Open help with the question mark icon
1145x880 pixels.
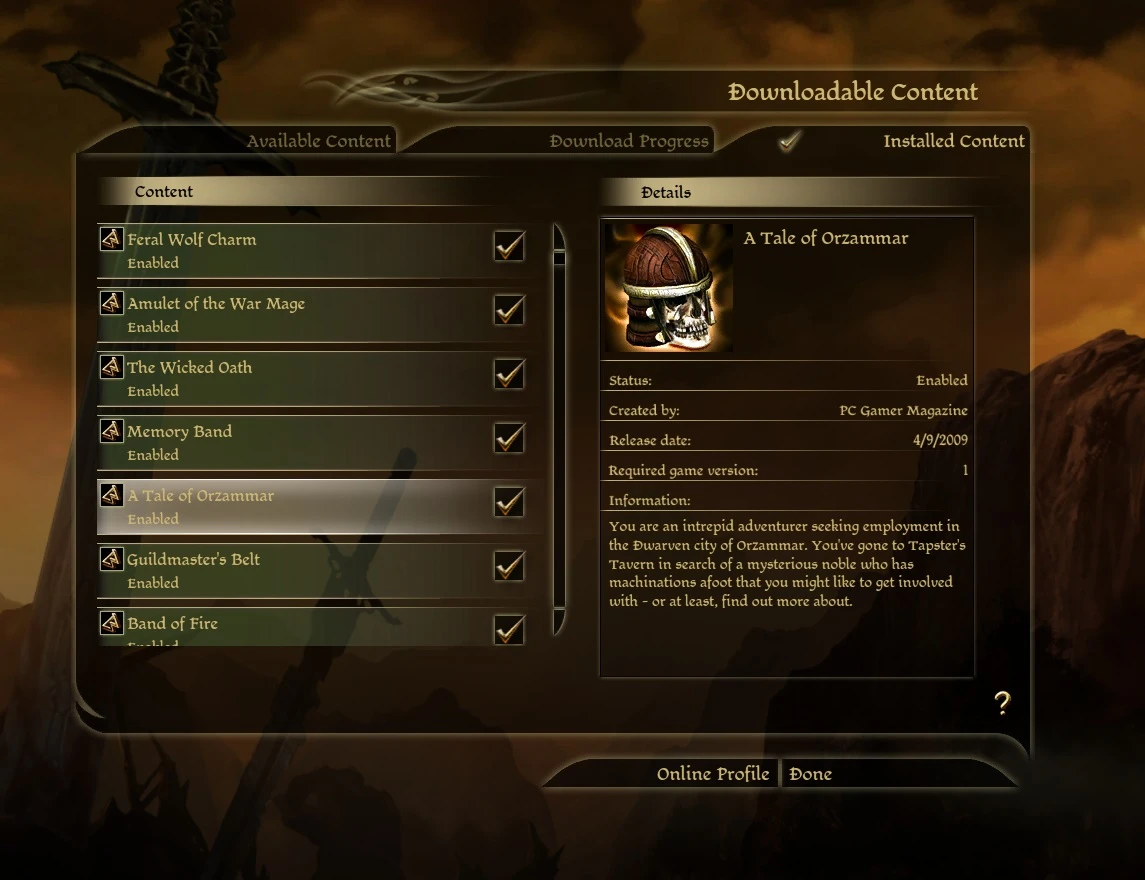[x=1003, y=703]
